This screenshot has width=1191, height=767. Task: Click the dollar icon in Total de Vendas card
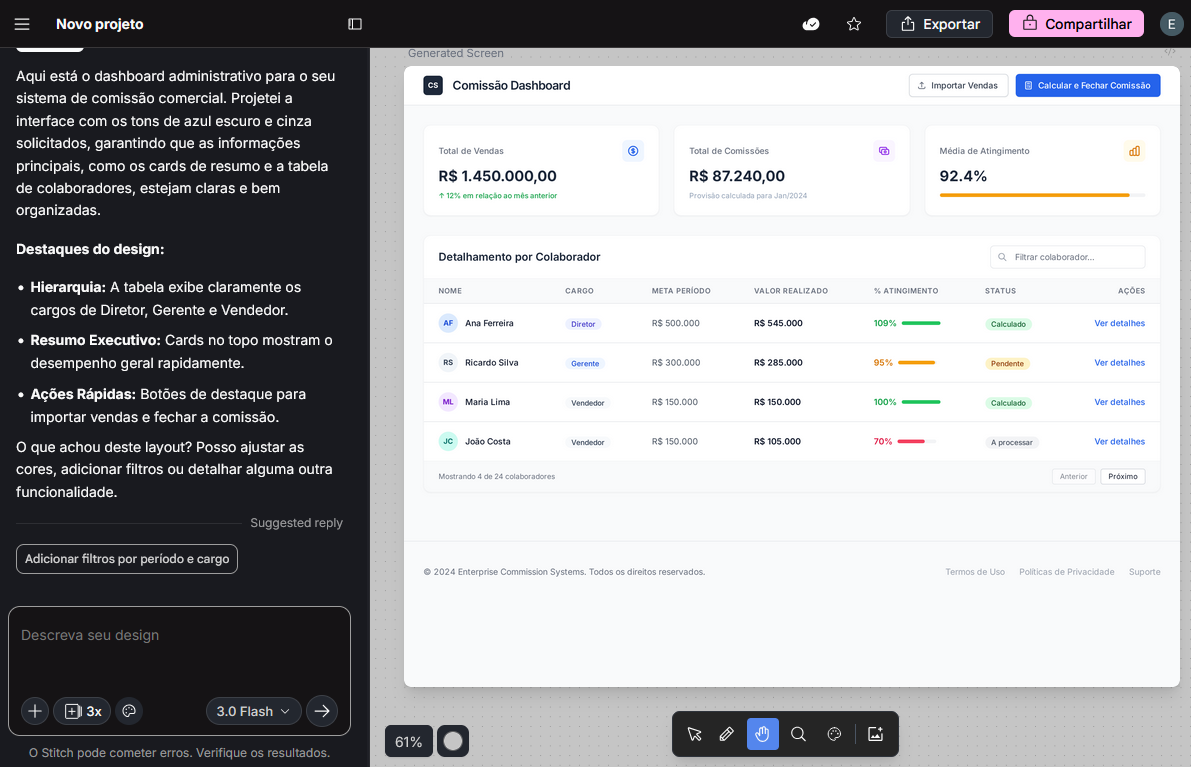tap(633, 150)
